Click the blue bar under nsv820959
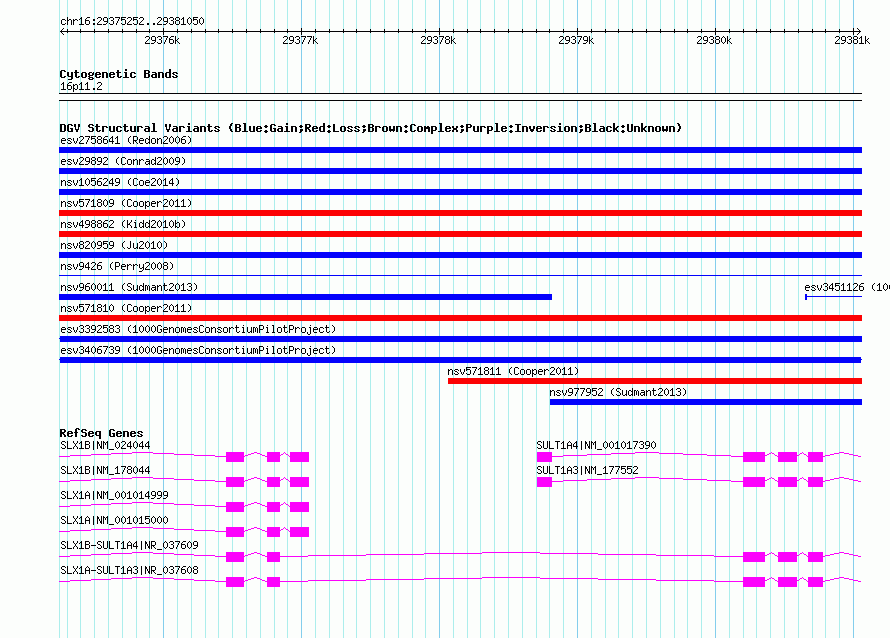Screen dimensions: 890x638 pos(460,255)
